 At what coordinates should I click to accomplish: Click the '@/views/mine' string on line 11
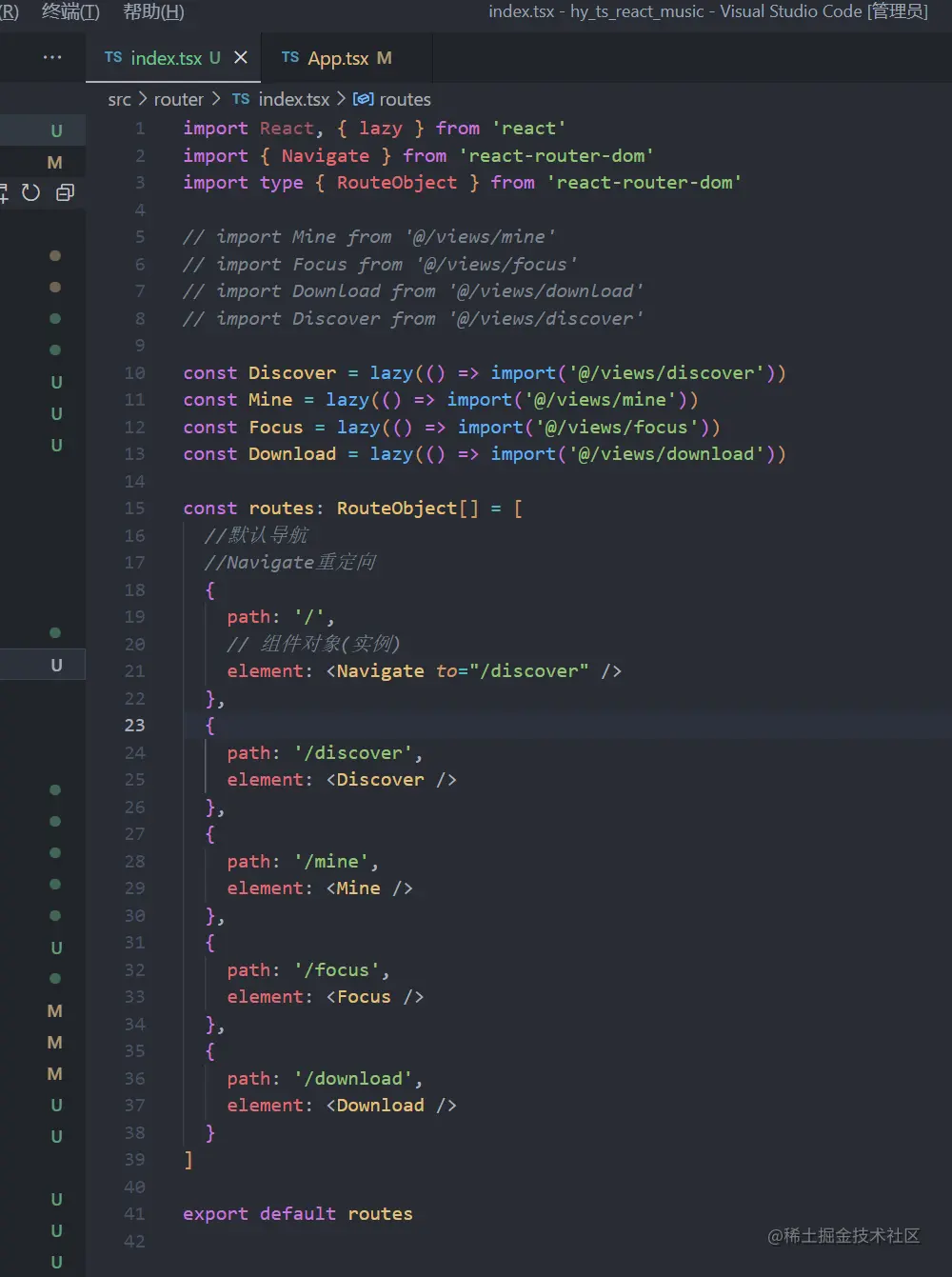coord(600,400)
